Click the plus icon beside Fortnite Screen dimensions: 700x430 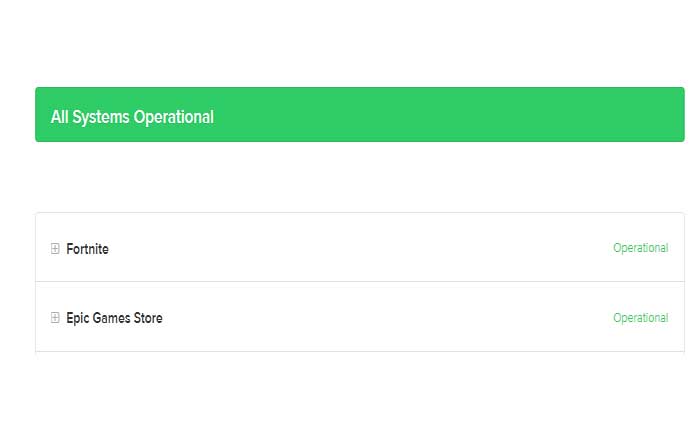tap(55, 249)
